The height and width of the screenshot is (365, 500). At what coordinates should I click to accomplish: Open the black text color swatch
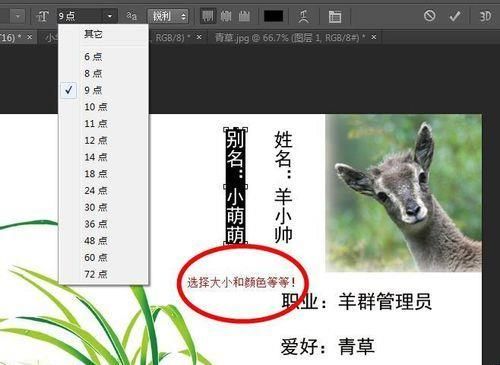tap(273, 16)
